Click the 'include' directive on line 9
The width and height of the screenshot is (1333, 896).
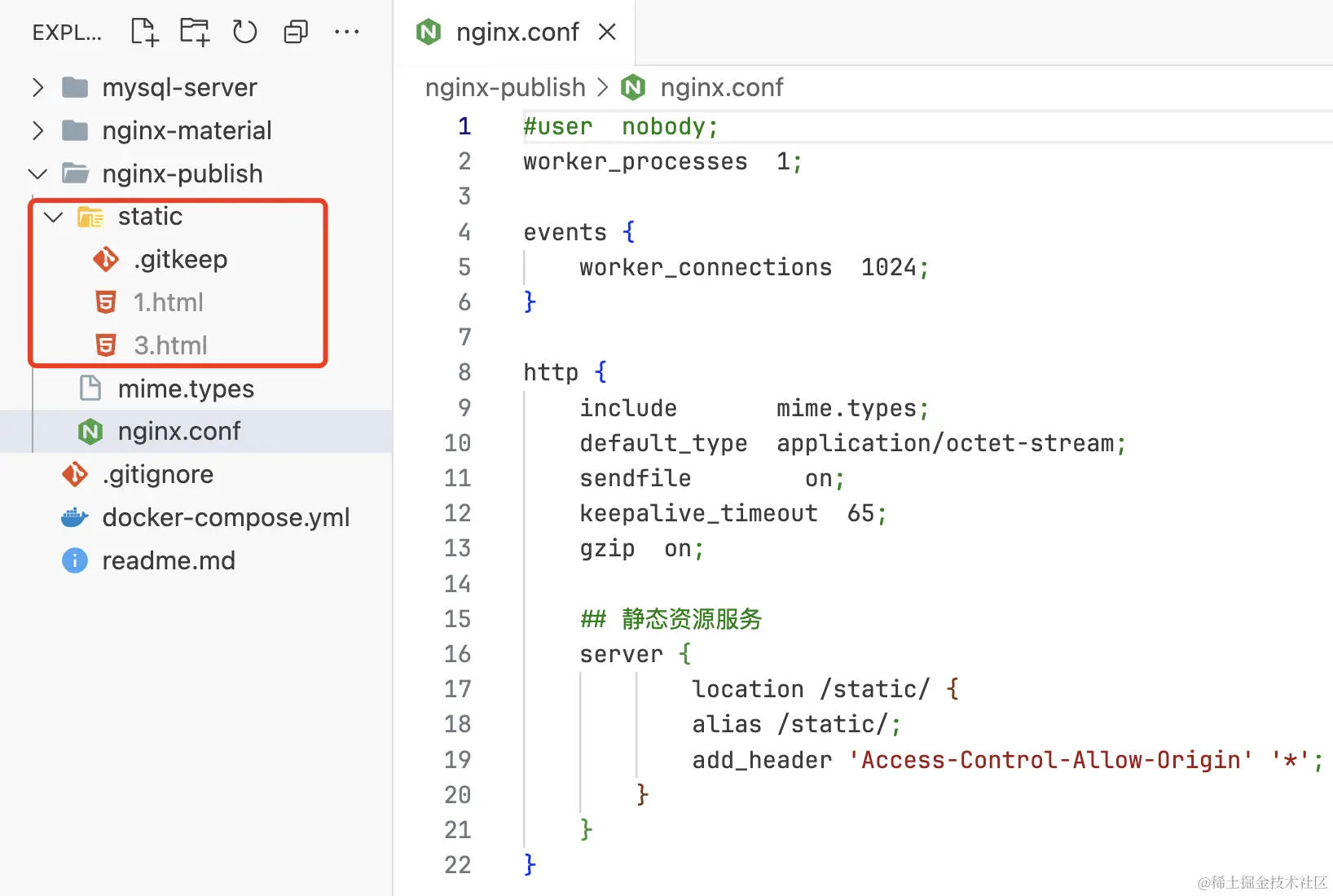coord(628,408)
